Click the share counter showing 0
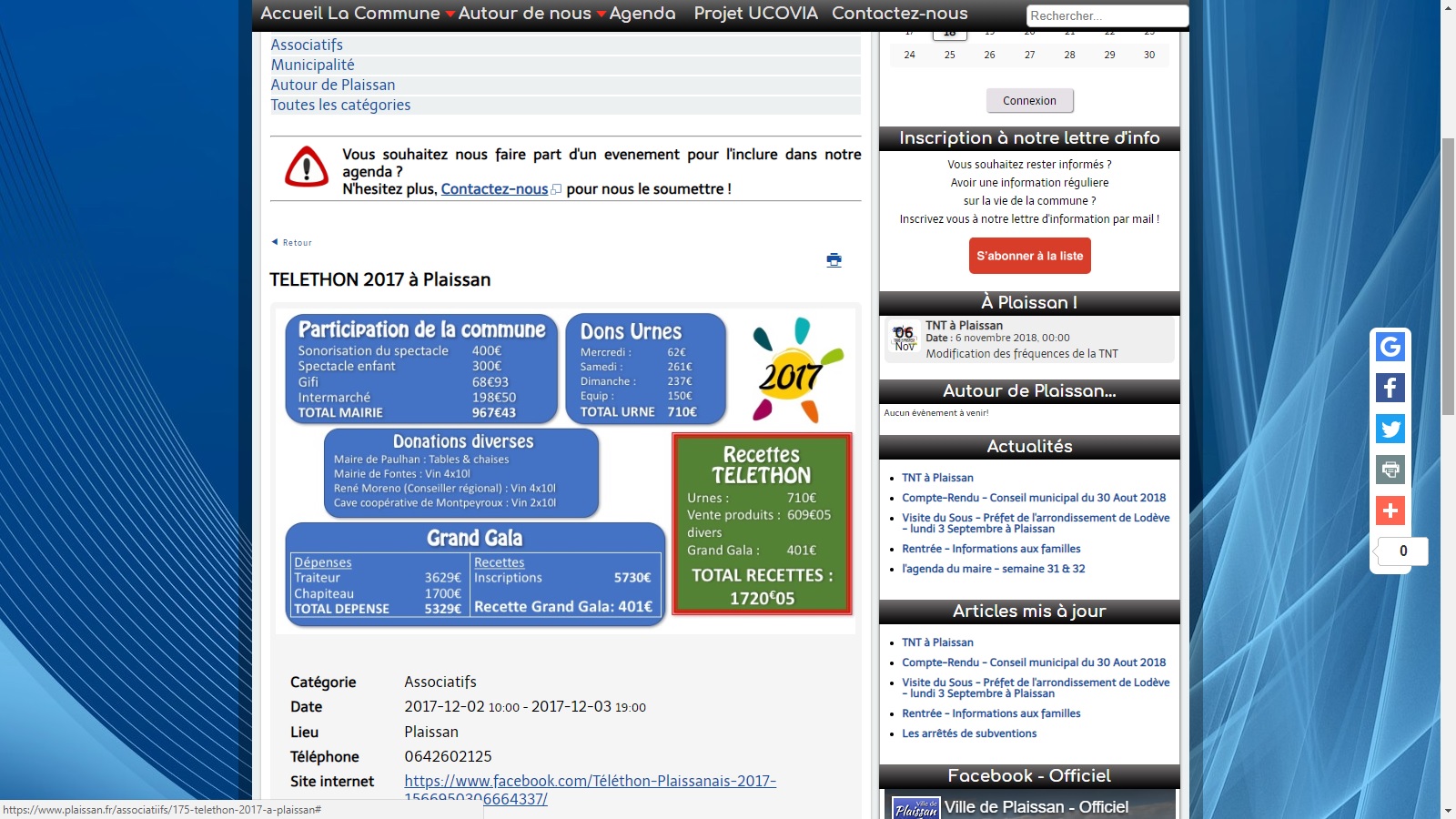 point(1402,551)
